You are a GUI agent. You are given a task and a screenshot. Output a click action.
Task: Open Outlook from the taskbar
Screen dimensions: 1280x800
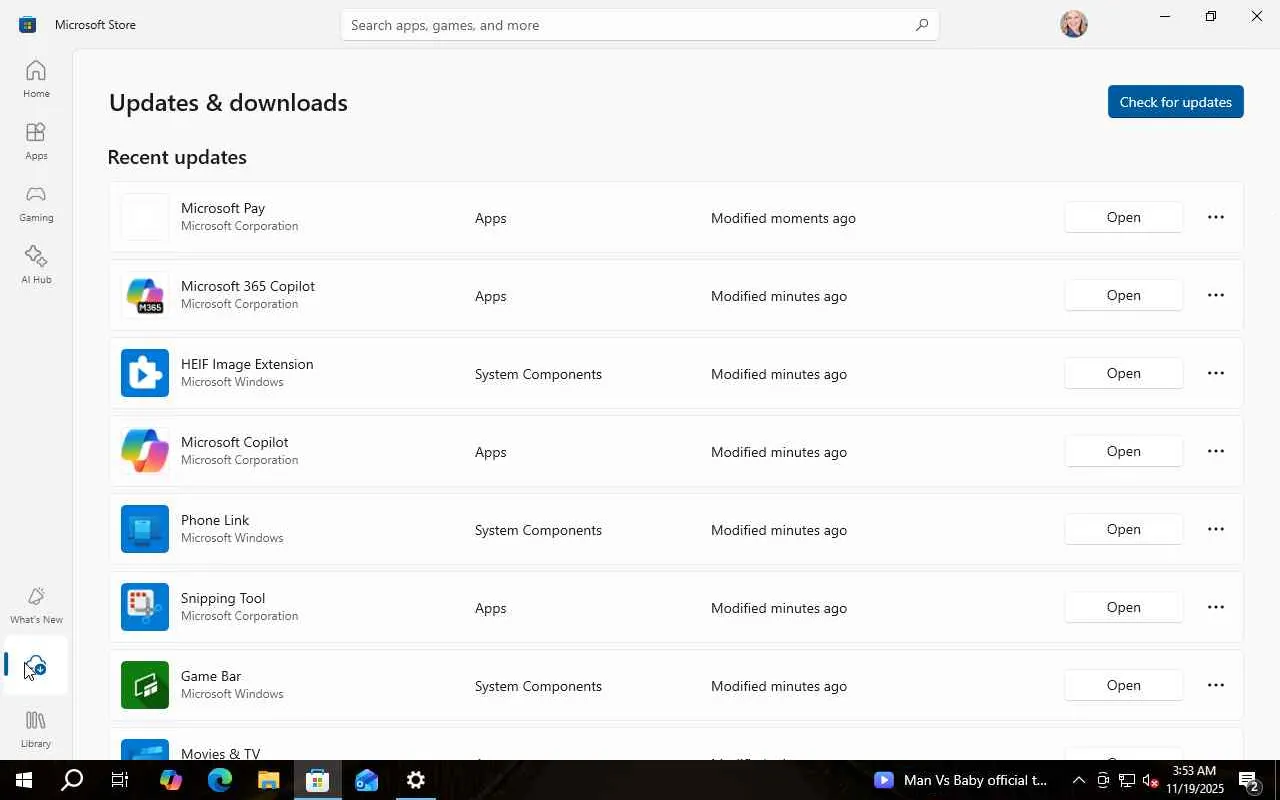366,780
